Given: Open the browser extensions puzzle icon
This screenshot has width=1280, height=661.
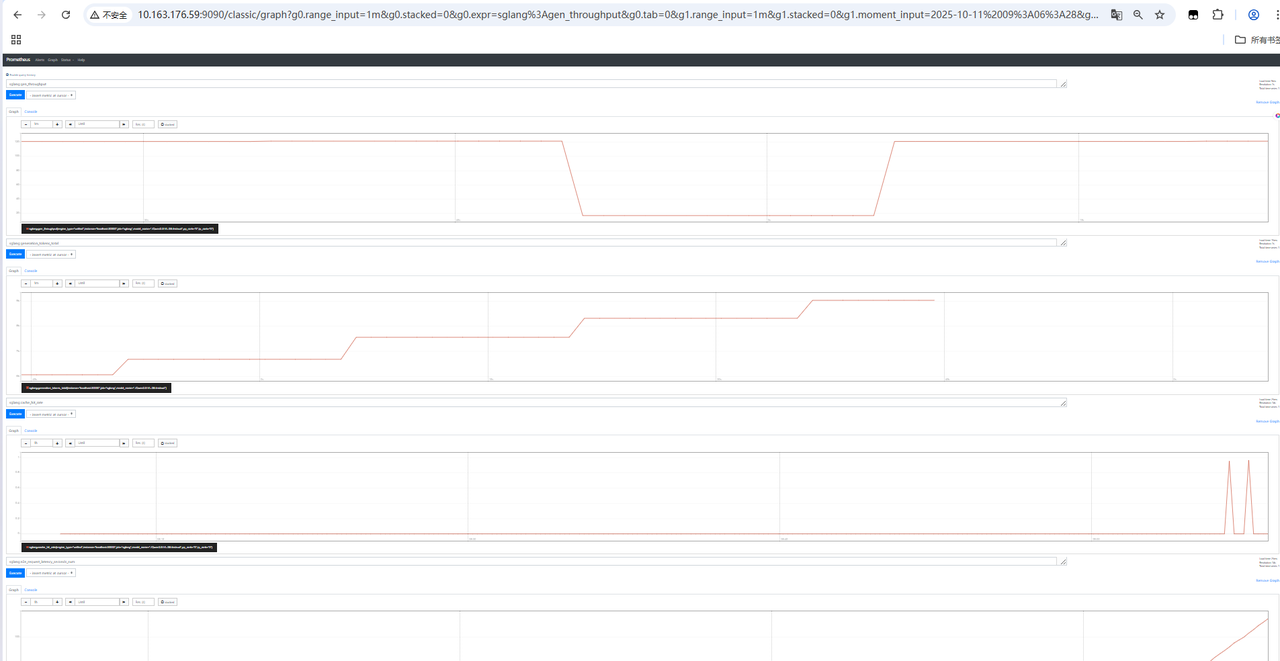Looking at the screenshot, I should pyautogui.click(x=1218, y=15).
